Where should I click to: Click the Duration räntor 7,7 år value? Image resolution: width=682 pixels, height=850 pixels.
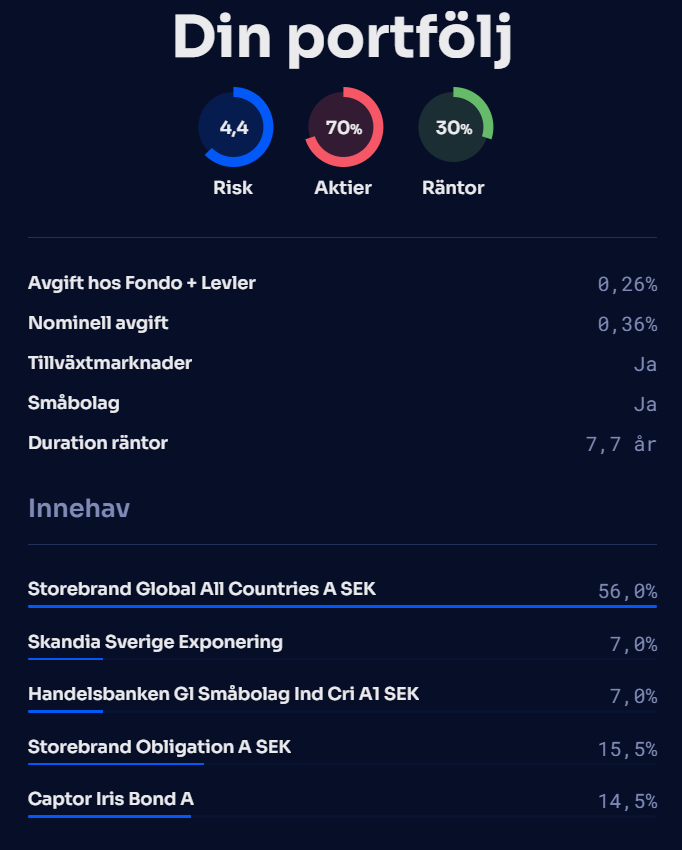620,444
